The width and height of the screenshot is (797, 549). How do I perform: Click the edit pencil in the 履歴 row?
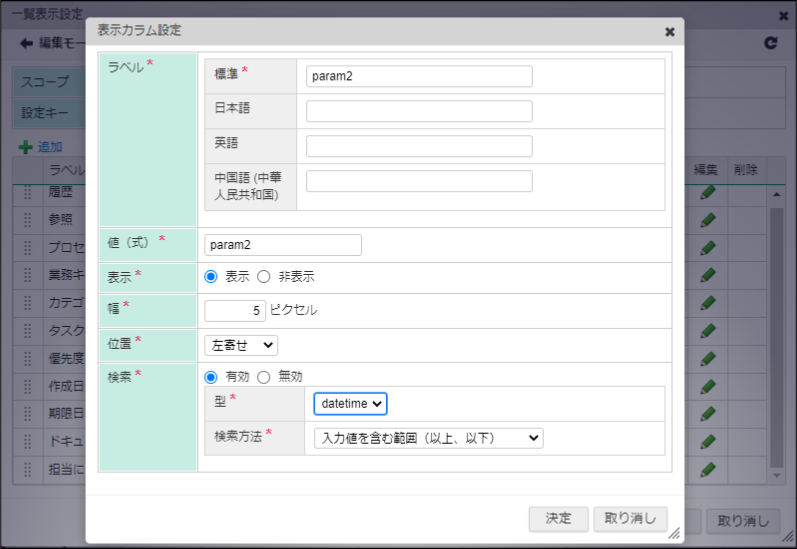pyautogui.click(x=708, y=193)
